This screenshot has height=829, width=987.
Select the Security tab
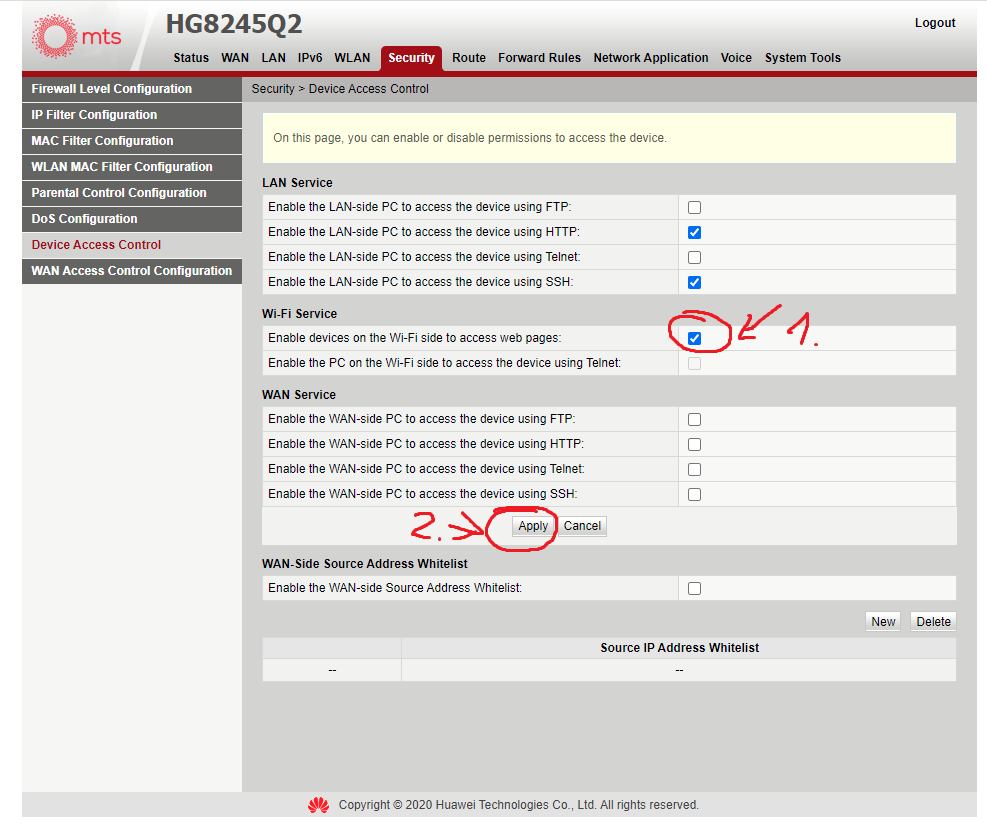(411, 58)
